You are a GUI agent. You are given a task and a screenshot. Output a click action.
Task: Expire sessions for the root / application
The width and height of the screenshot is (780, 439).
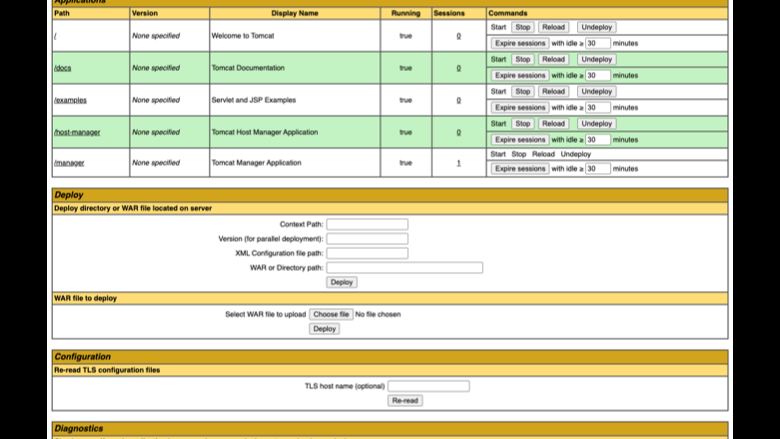click(520, 43)
